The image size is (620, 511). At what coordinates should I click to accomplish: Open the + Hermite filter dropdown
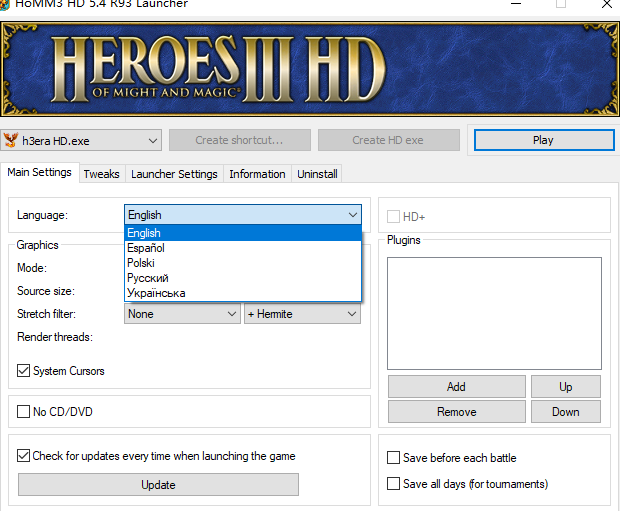click(x=302, y=314)
